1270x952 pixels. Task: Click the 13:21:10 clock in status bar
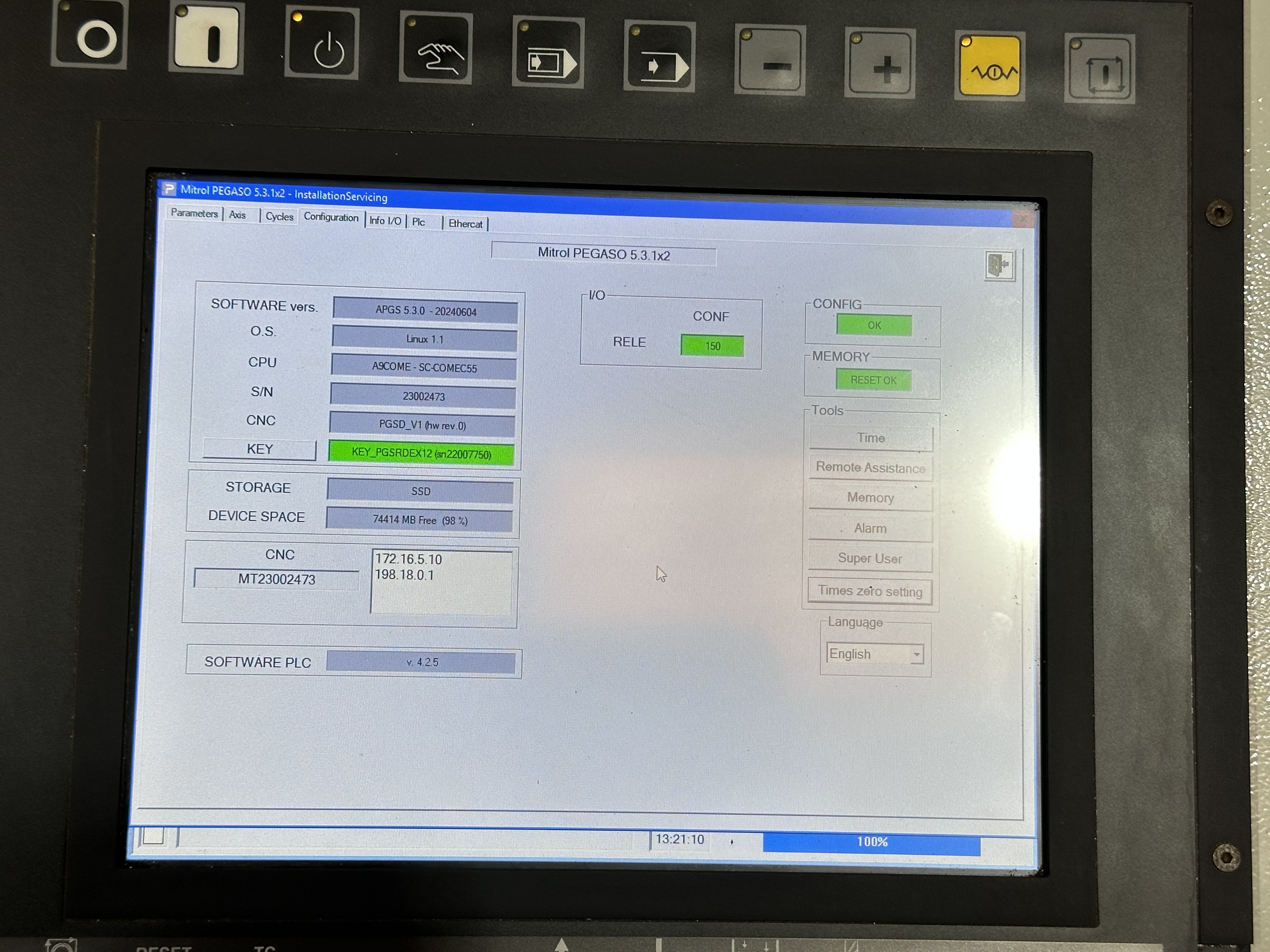click(x=680, y=840)
